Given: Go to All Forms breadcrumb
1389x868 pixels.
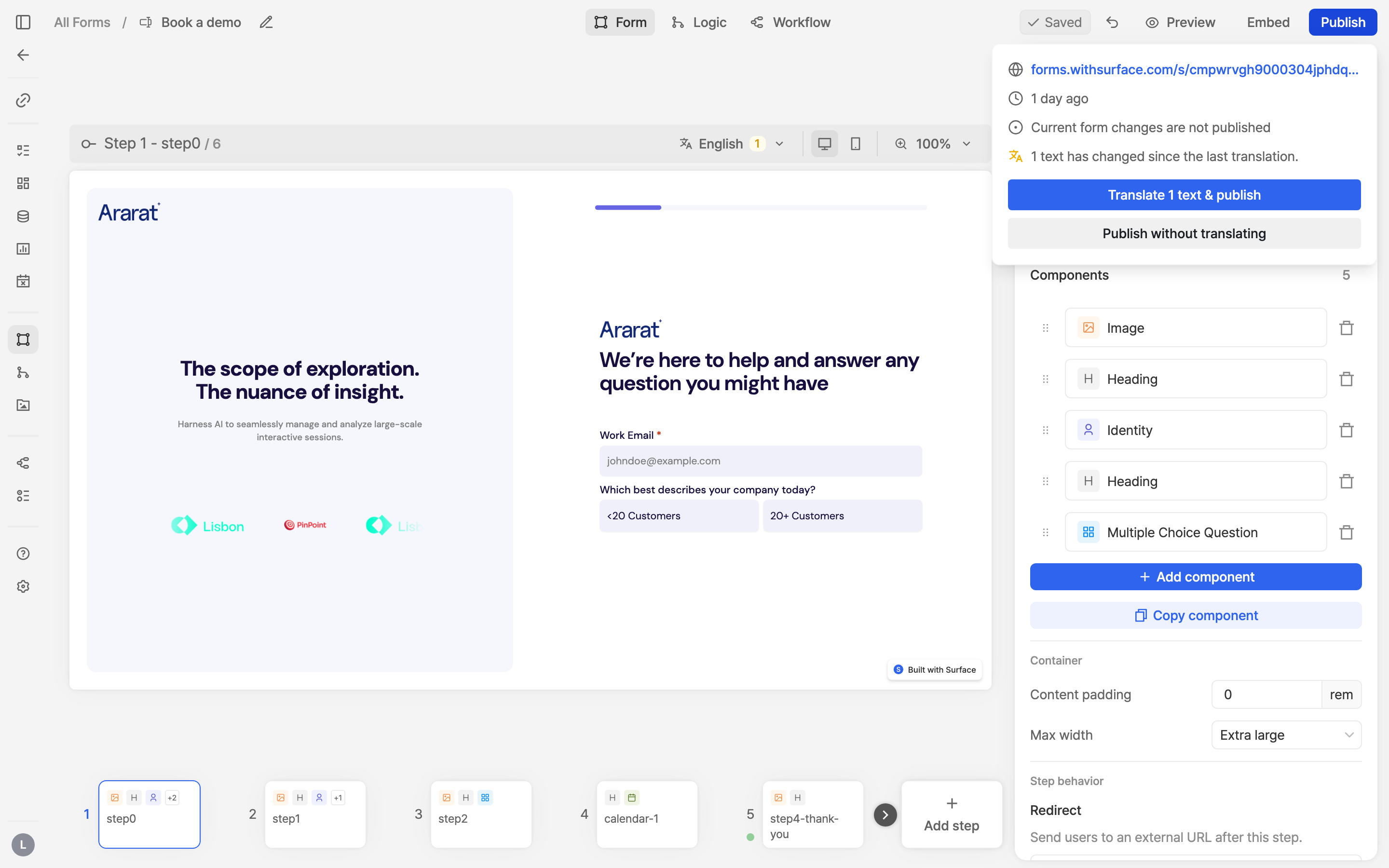Looking at the screenshot, I should [82, 22].
